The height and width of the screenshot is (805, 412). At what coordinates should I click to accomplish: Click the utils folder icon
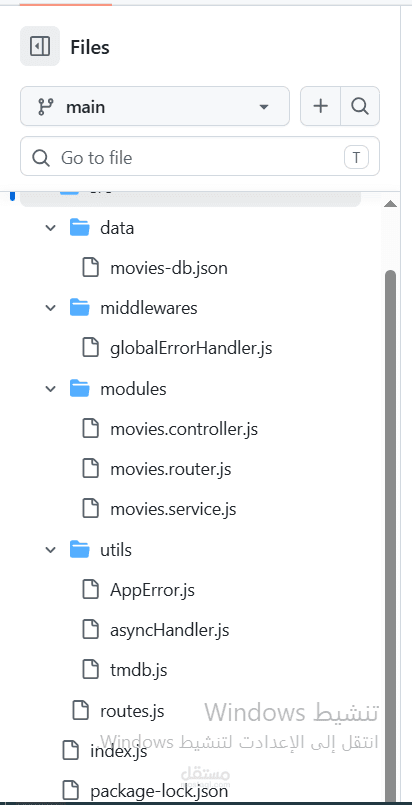tap(80, 550)
